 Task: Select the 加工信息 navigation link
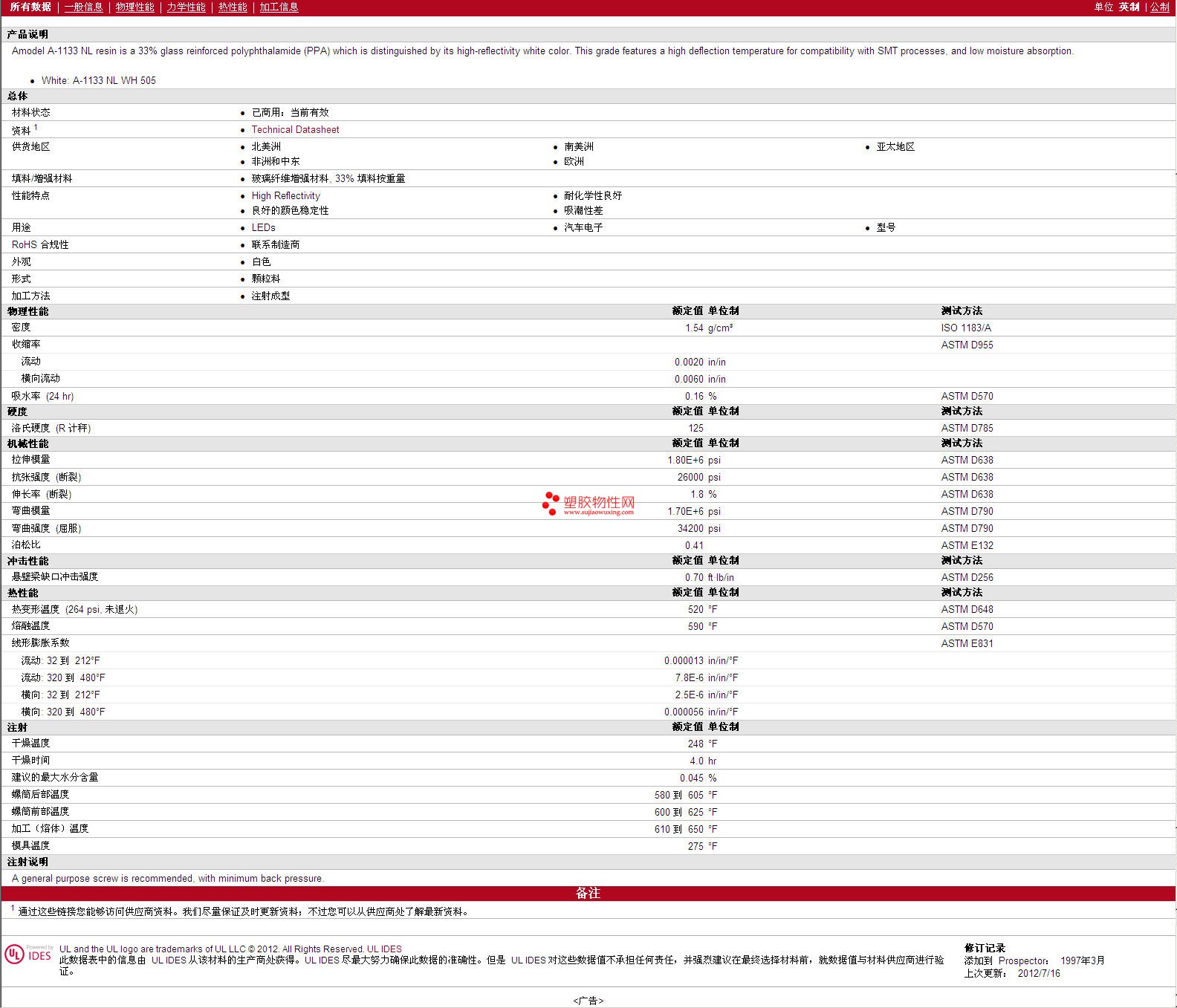279,7
